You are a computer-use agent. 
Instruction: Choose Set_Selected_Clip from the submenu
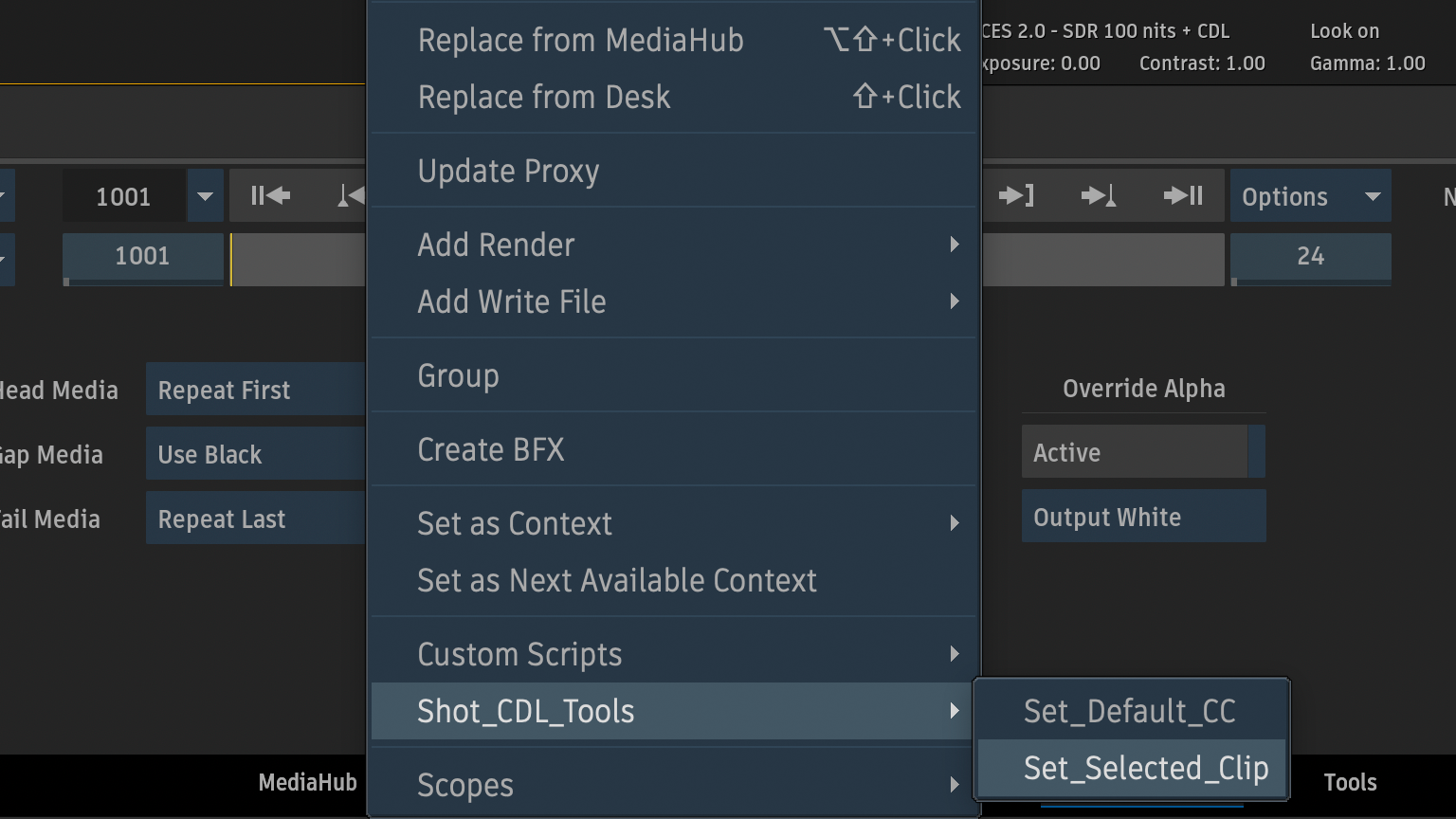point(1145,768)
